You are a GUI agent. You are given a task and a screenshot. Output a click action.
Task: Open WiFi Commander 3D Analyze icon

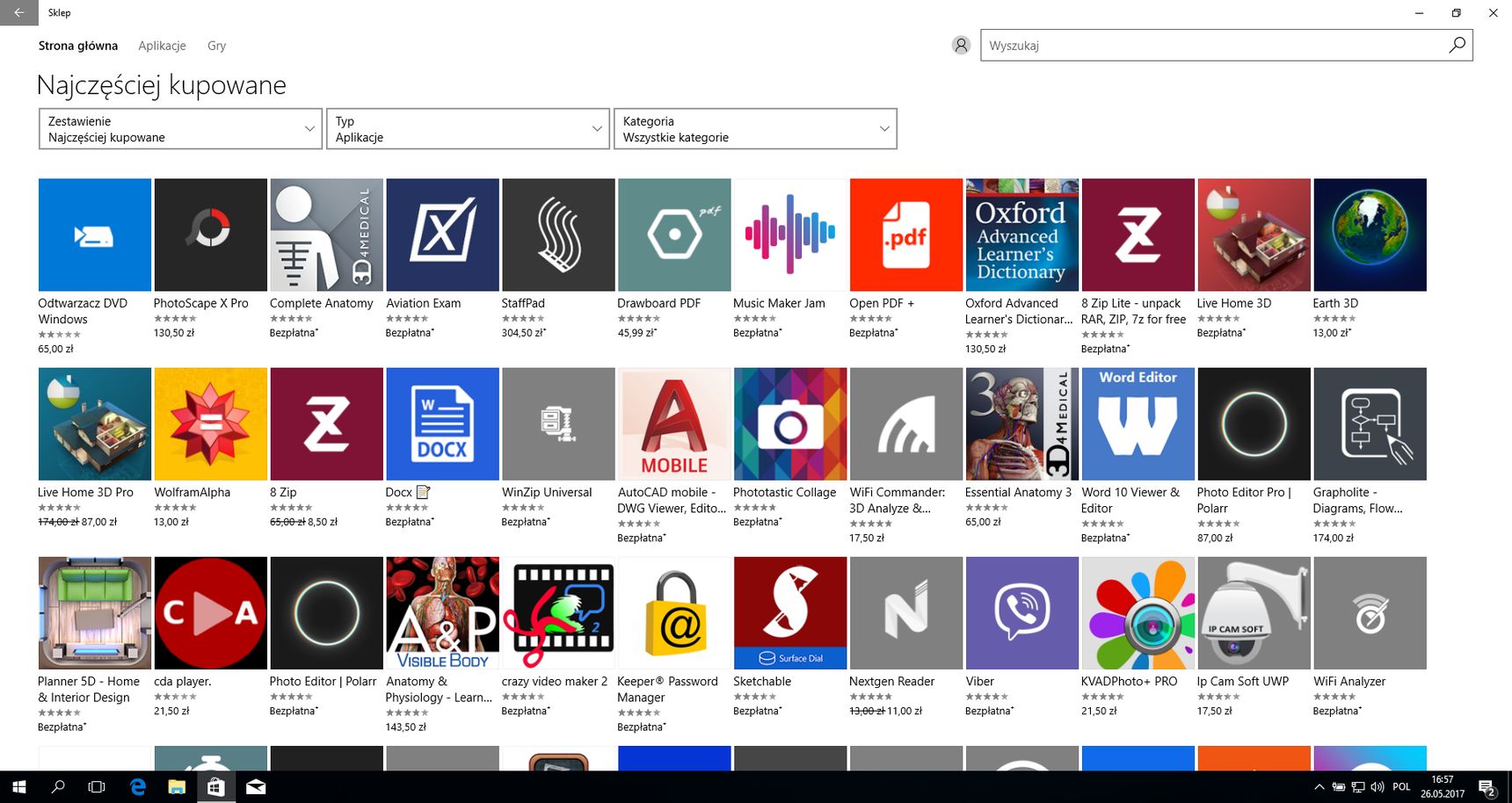(906, 423)
